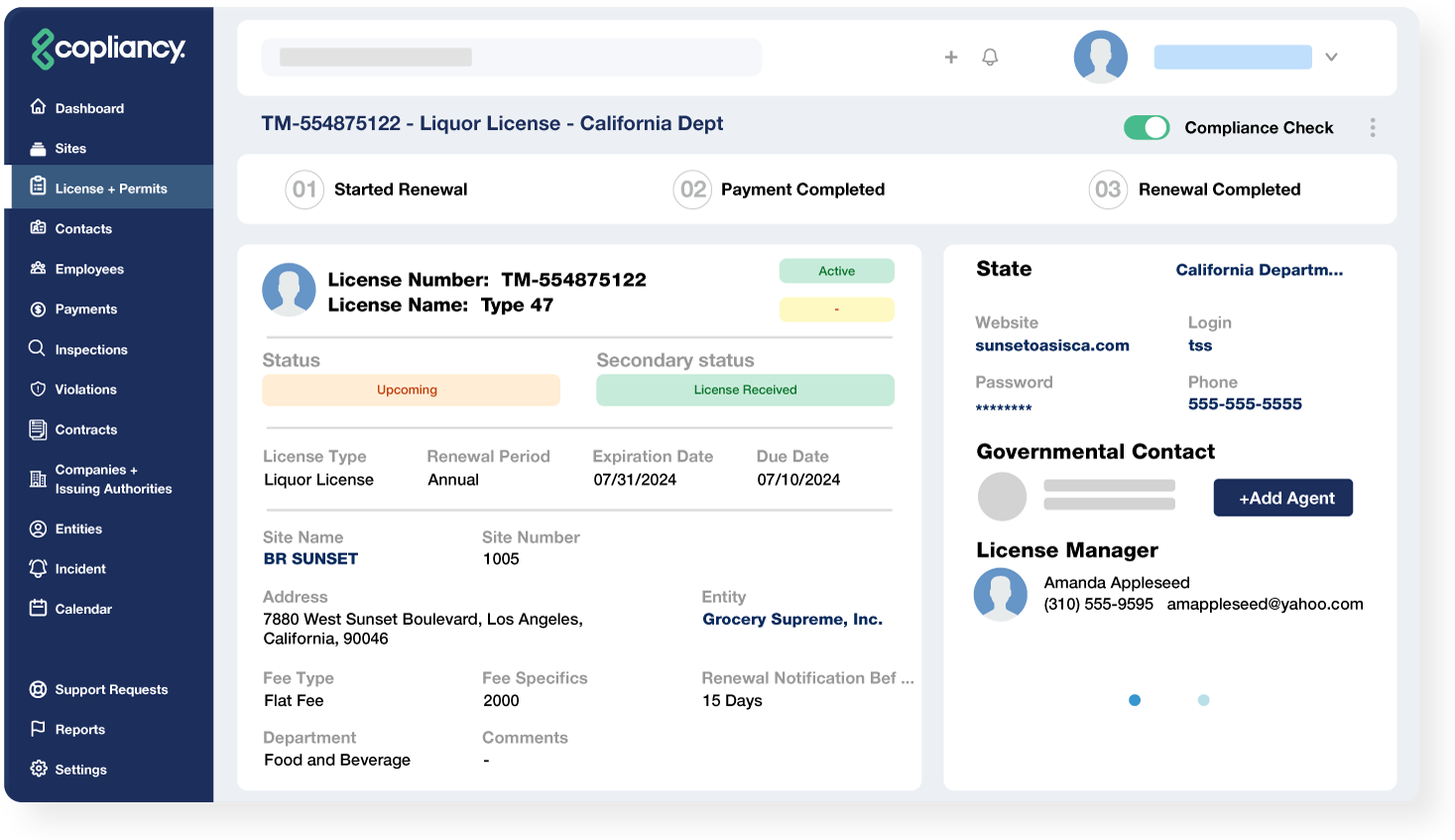Open the Payments dollar icon
1455x840 pixels.
(x=38, y=309)
